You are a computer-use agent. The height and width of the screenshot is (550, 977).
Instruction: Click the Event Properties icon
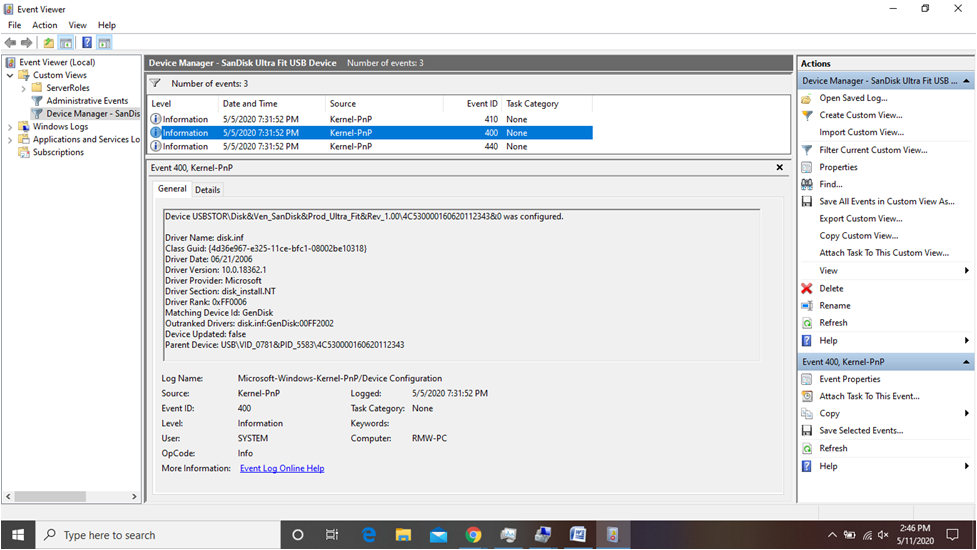click(807, 379)
